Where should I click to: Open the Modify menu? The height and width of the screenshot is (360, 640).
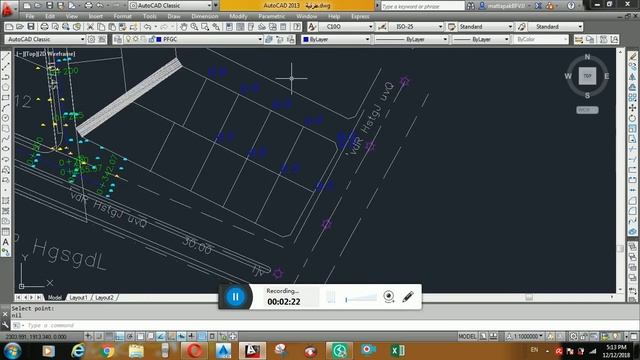click(238, 16)
